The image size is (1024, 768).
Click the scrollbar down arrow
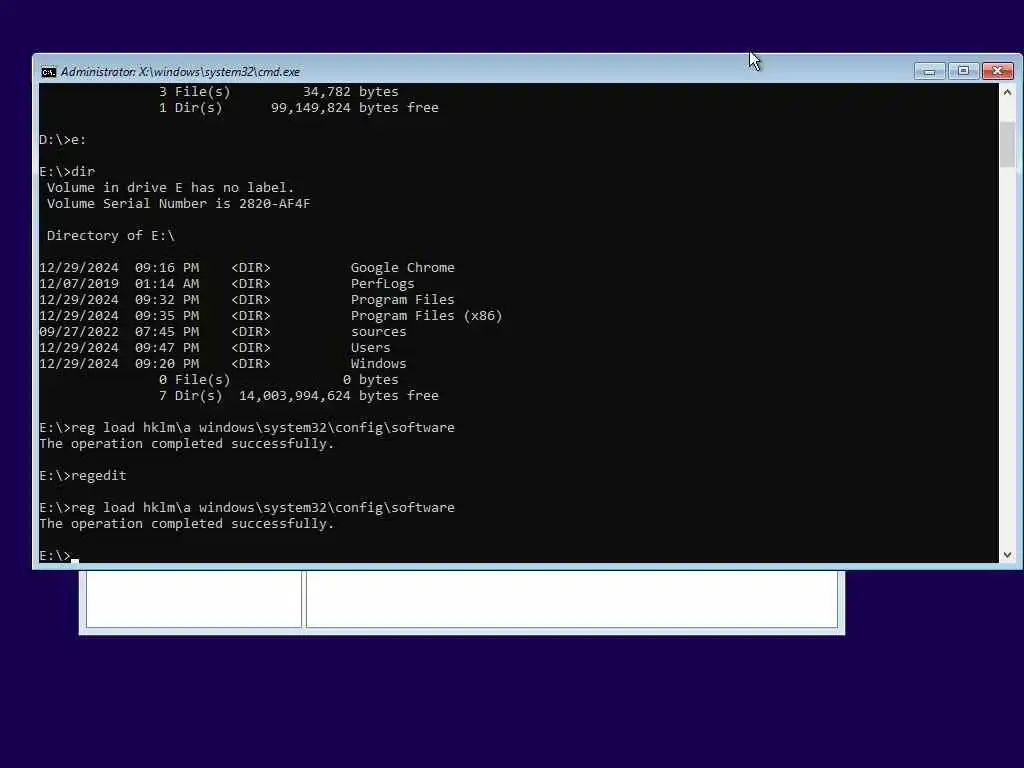(1007, 554)
